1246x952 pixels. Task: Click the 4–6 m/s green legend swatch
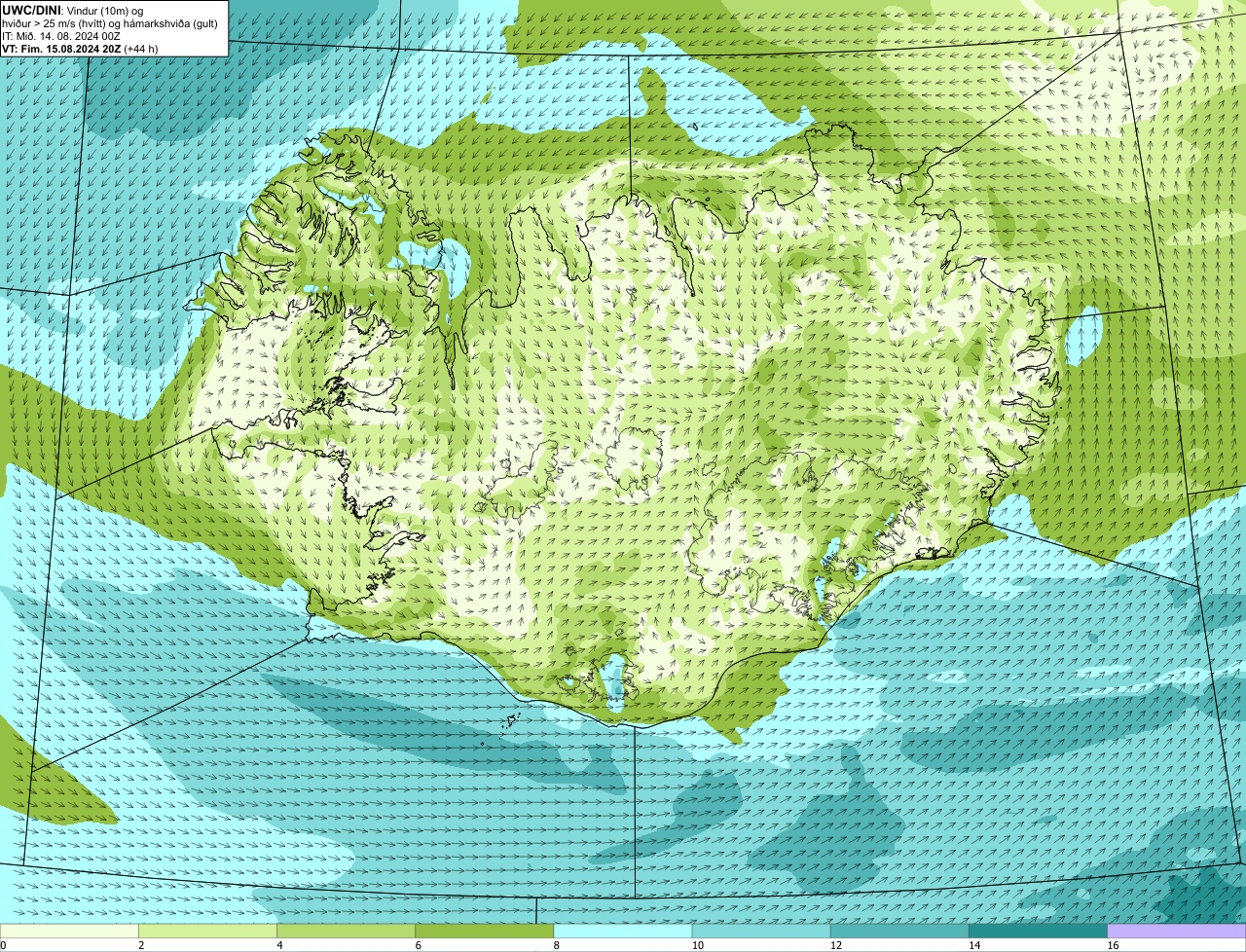pyautogui.click(x=346, y=932)
